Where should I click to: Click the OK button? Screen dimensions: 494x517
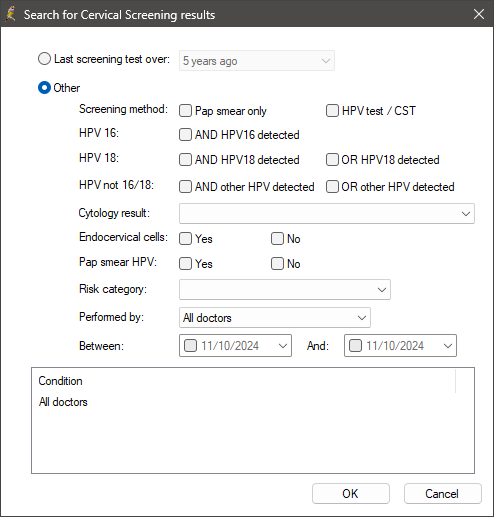pos(351,494)
